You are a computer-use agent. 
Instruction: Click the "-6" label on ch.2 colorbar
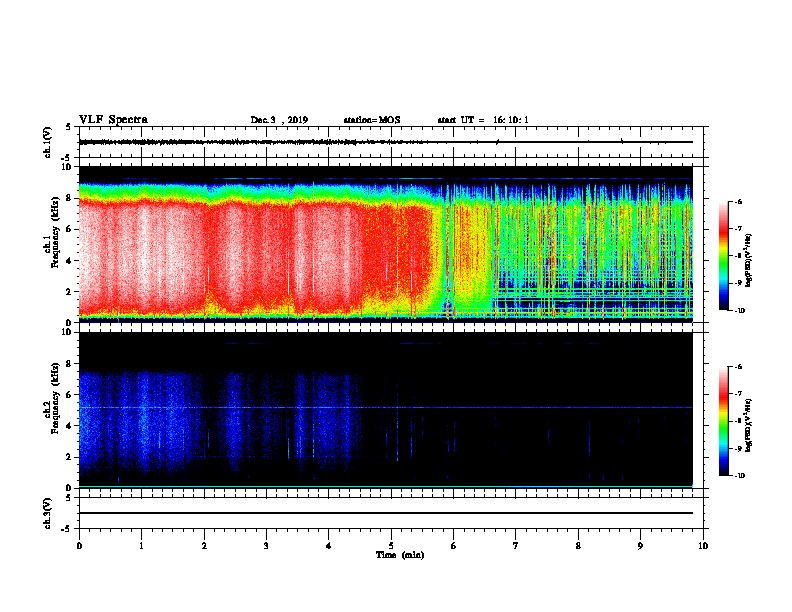click(x=738, y=367)
